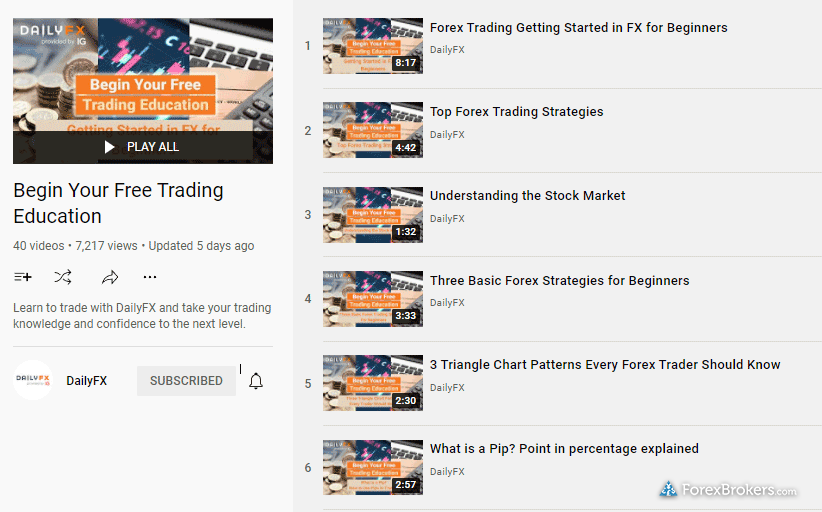Open What is a Pip video title
The height and width of the screenshot is (512, 822).
(564, 449)
